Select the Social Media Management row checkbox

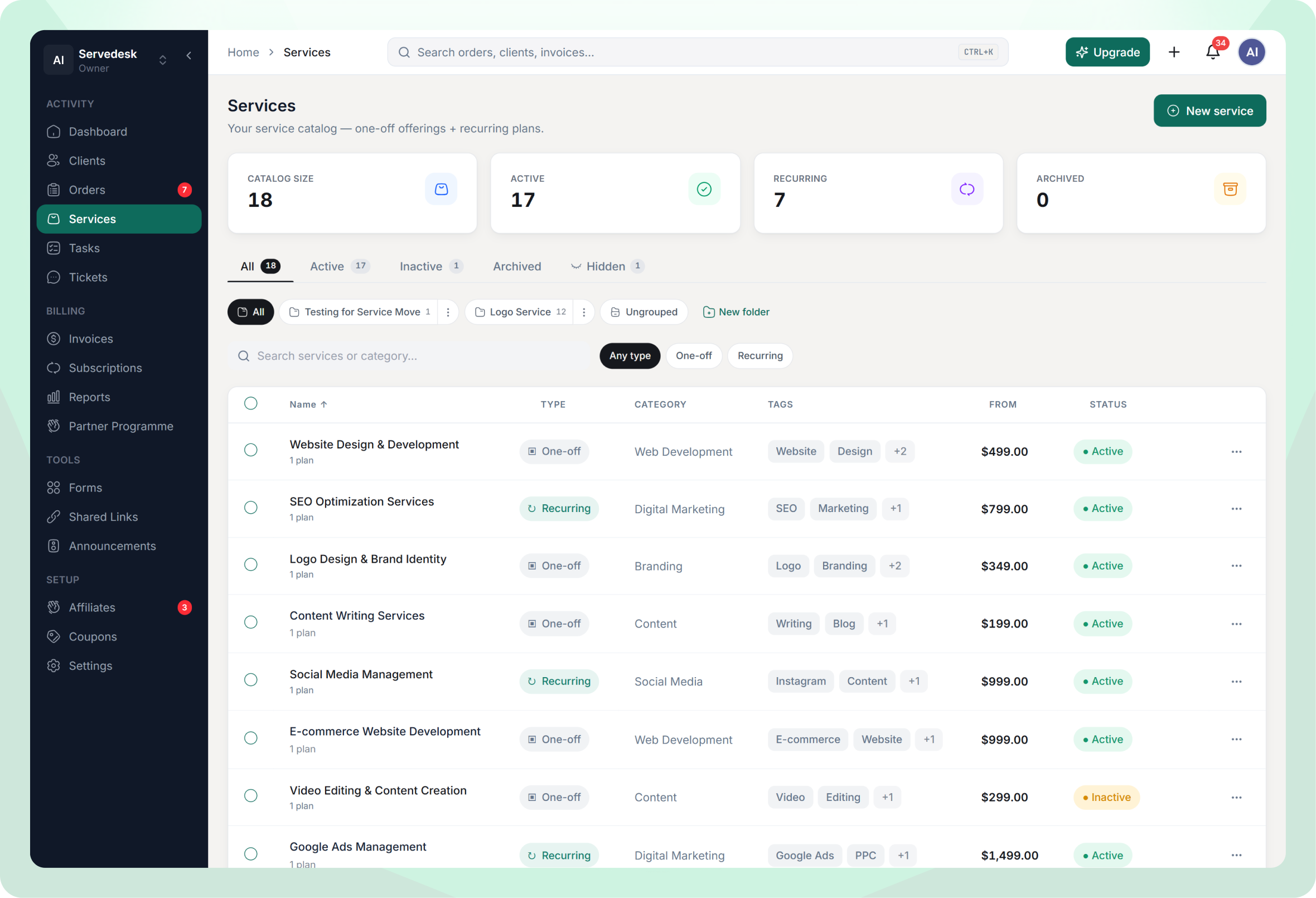coord(251,680)
